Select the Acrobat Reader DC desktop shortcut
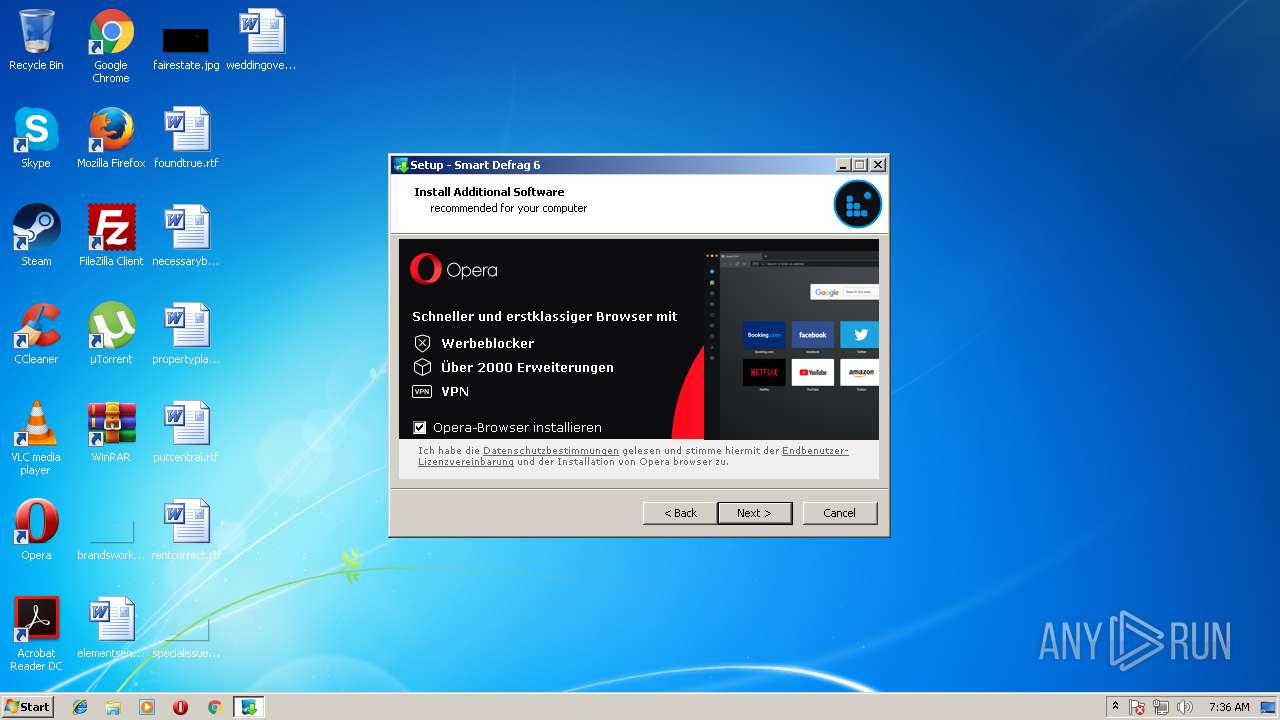Viewport: 1280px width, 720px height. [x=36, y=634]
